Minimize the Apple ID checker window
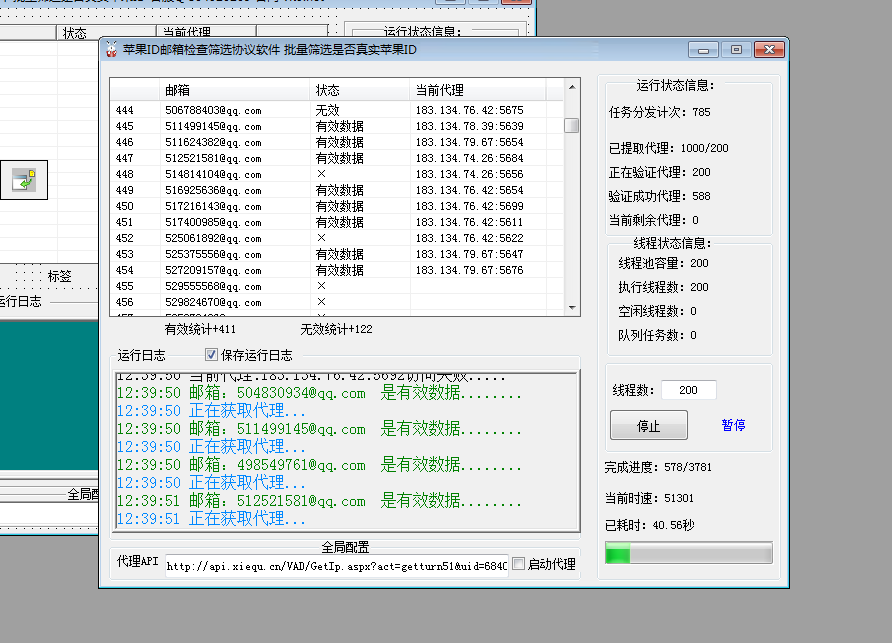Viewport: 892px width, 643px height. click(x=703, y=50)
